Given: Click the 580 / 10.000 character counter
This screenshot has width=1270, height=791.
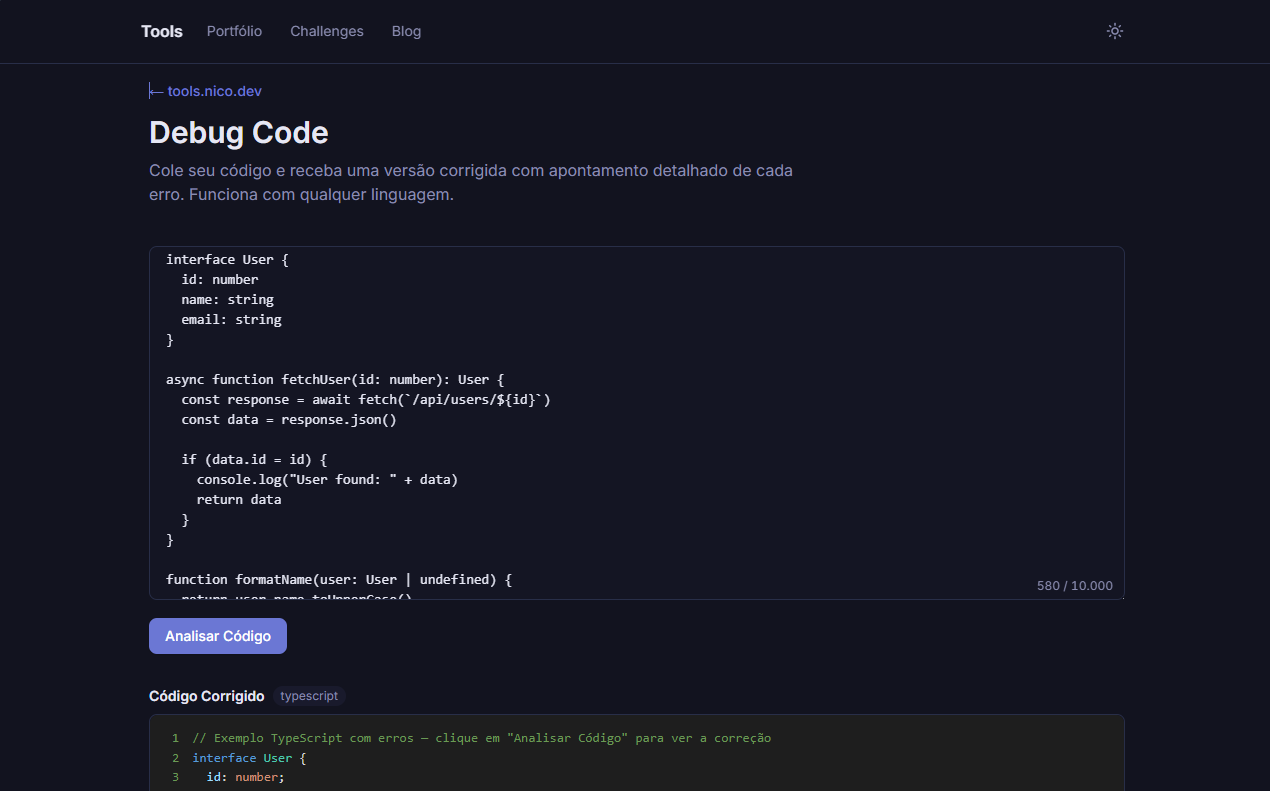Looking at the screenshot, I should click(x=1075, y=586).
